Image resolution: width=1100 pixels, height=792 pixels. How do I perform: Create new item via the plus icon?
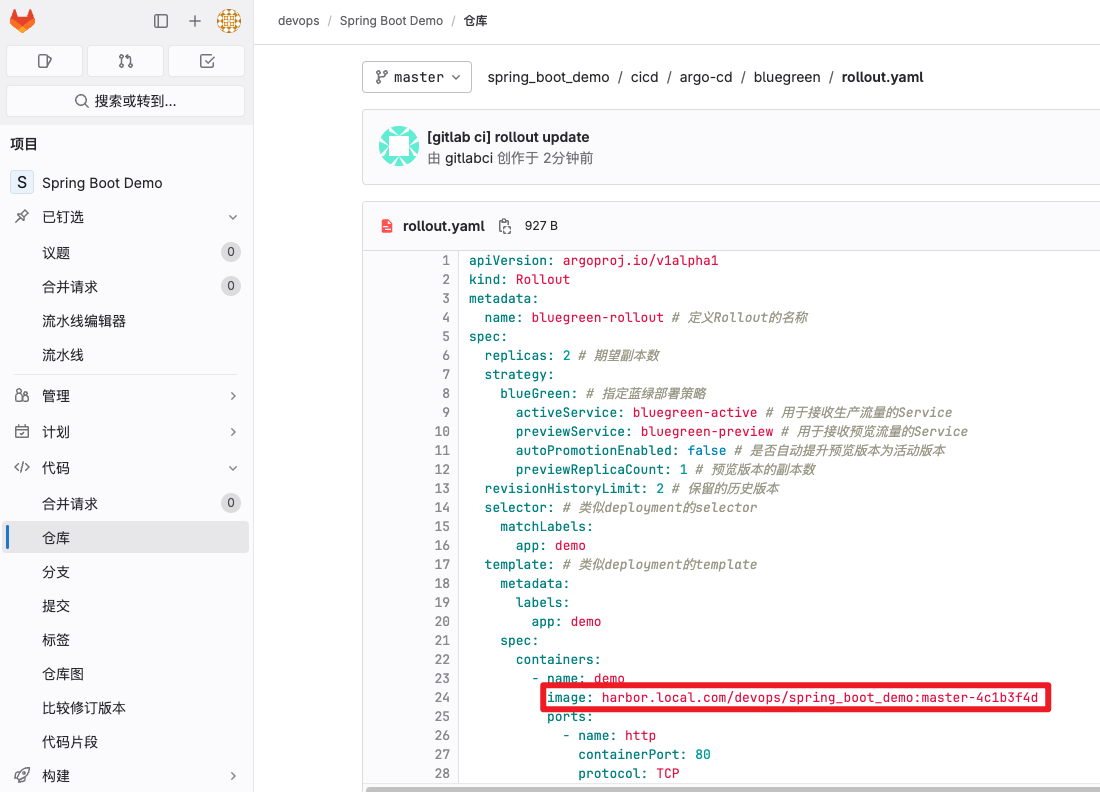pyautogui.click(x=195, y=20)
